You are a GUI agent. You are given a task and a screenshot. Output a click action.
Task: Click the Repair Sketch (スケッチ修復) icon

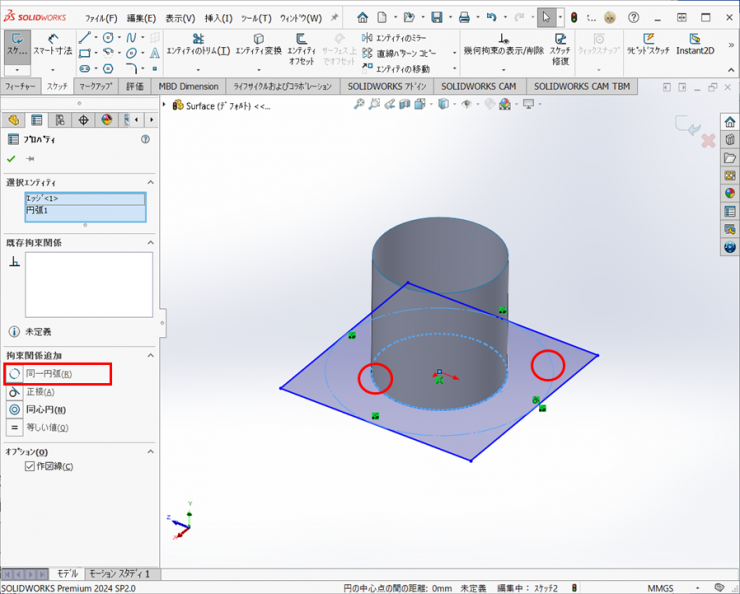coord(560,45)
